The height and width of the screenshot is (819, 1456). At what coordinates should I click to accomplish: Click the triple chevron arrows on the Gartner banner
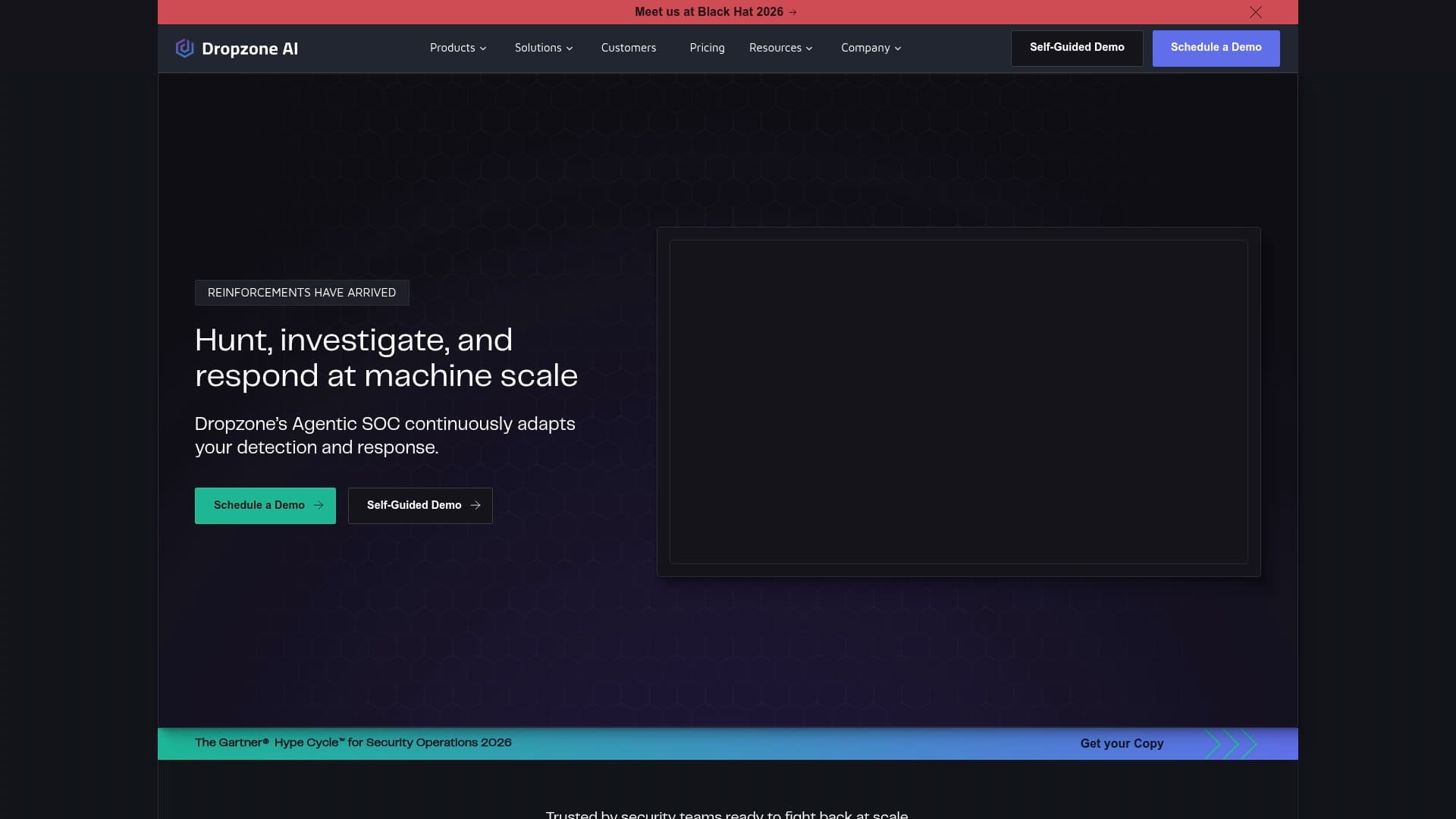coord(1232,744)
